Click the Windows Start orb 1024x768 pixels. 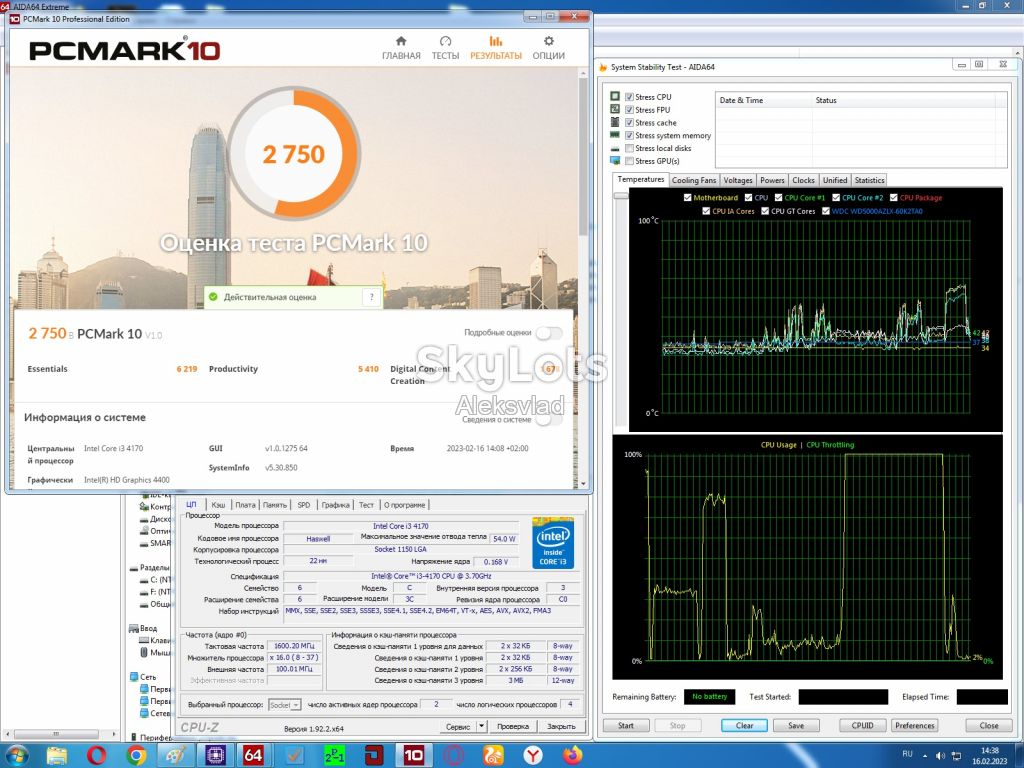click(x=17, y=755)
